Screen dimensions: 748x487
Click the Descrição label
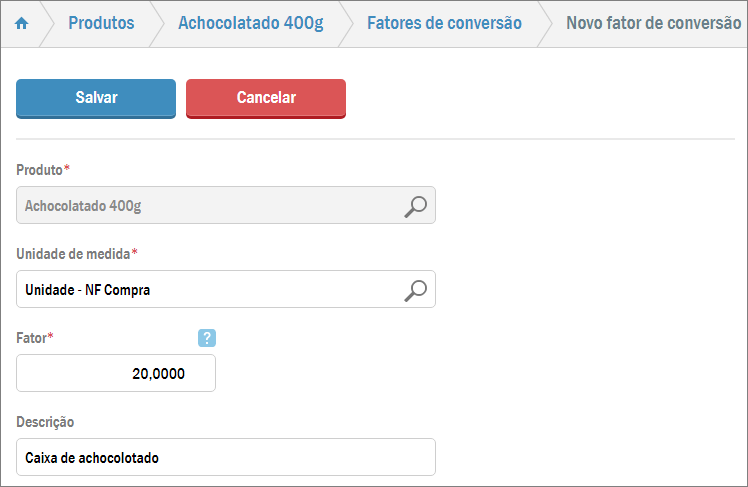pyautogui.click(x=45, y=422)
